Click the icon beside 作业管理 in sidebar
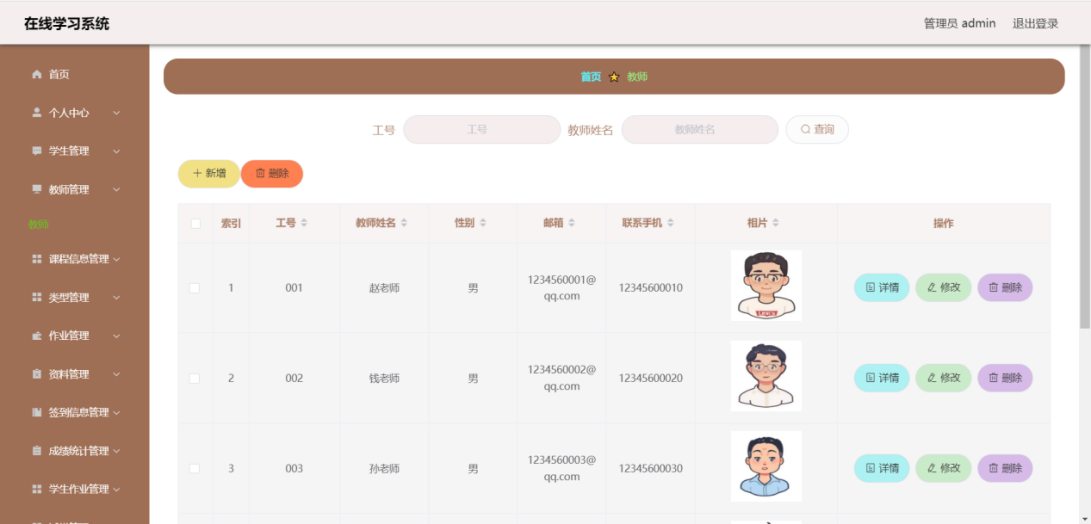The height and width of the screenshot is (524, 1091). (37, 336)
